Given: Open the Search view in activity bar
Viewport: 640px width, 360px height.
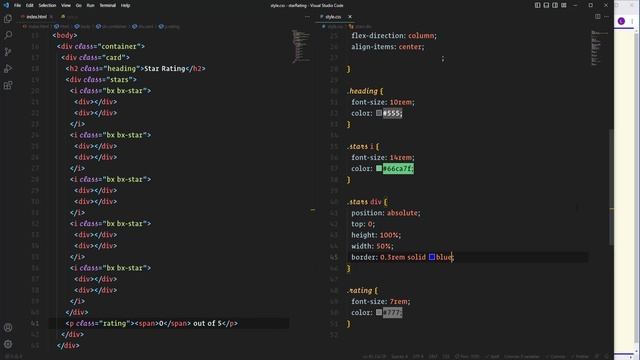Looking at the screenshot, I should 8,35.
